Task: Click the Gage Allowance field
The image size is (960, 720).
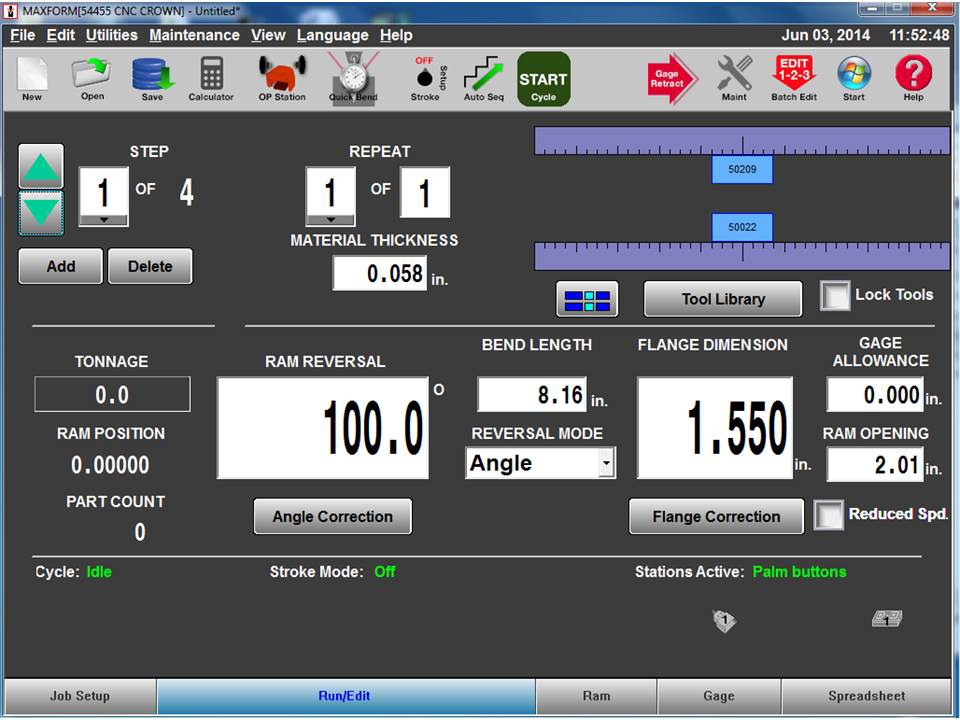Action: (875, 395)
